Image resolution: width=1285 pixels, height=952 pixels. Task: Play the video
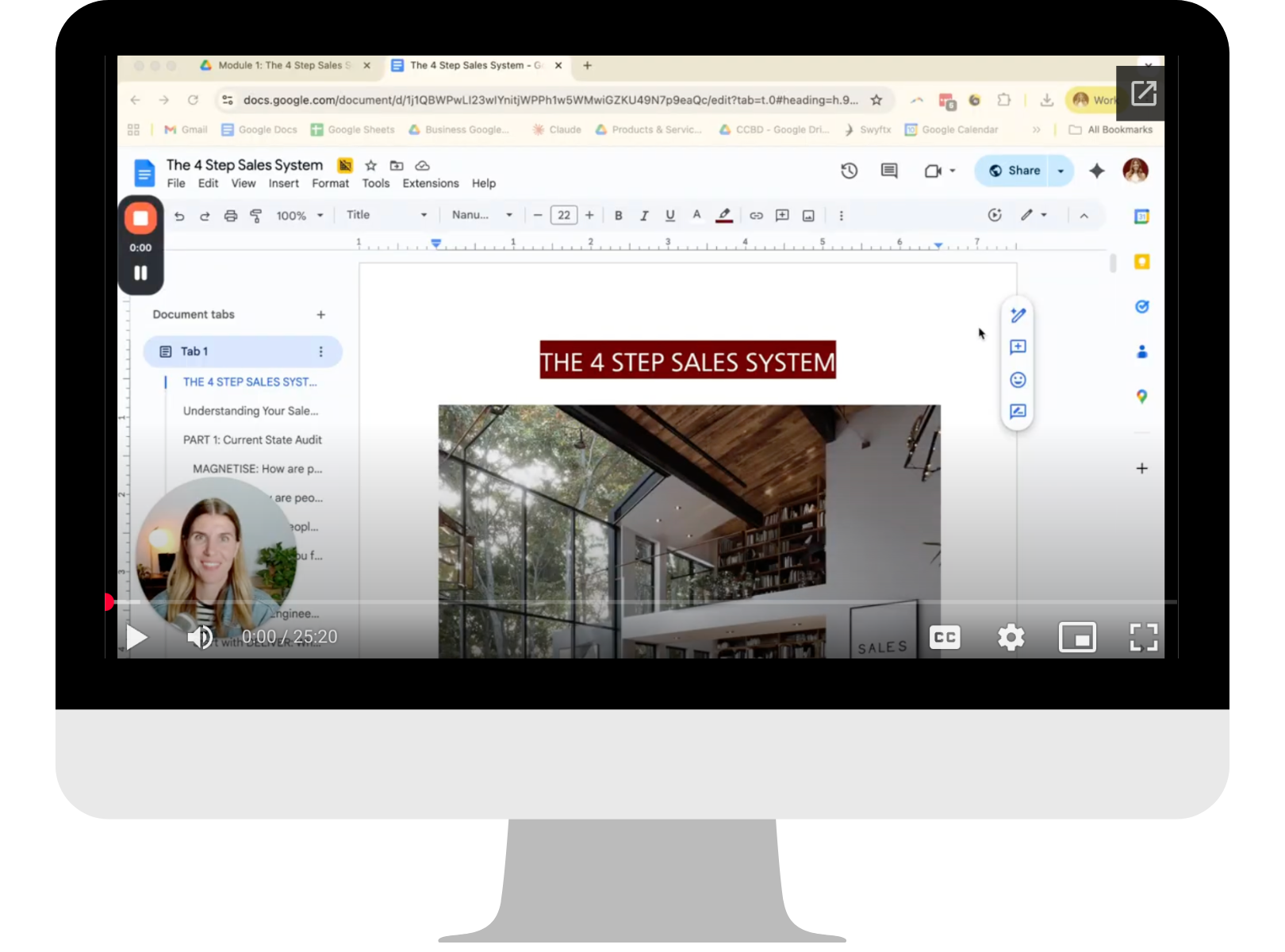coord(136,637)
